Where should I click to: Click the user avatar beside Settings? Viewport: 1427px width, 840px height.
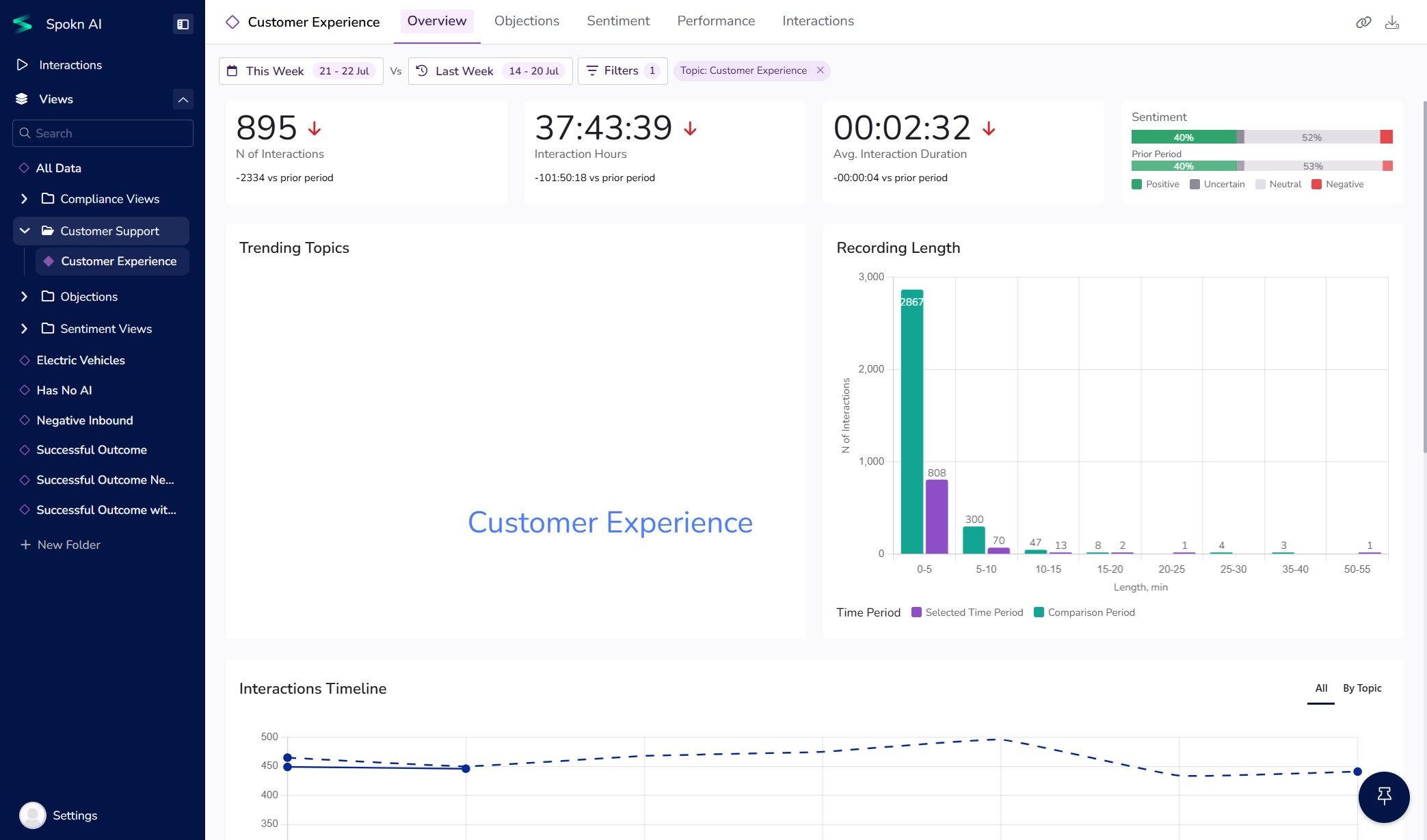coord(32,815)
